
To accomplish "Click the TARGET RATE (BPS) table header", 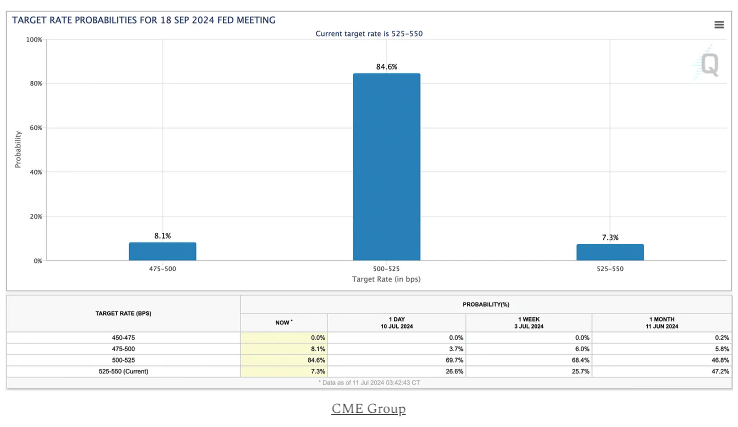I will [x=123, y=314].
